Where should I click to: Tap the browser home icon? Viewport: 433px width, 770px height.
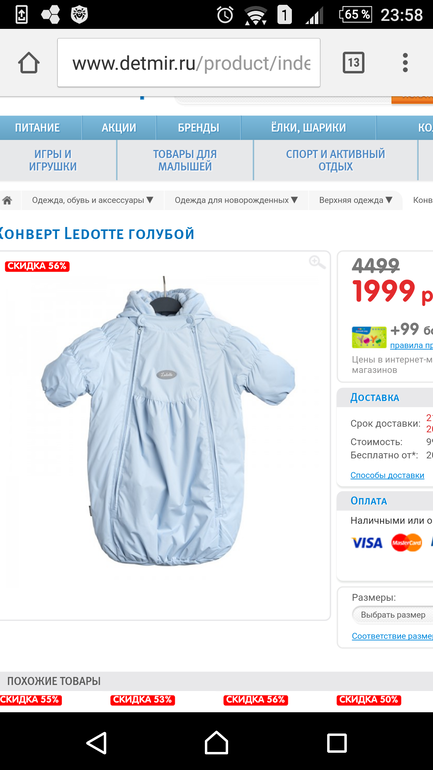[28, 63]
